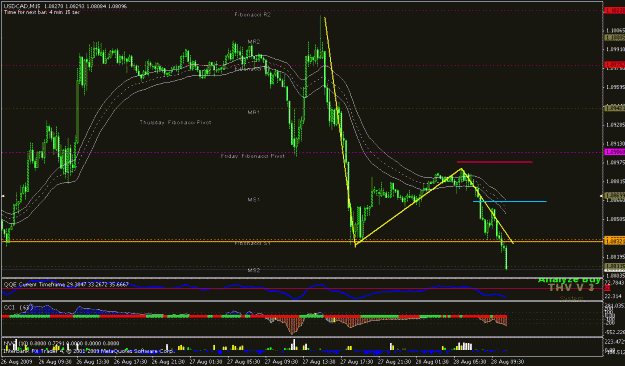625x366 pixels.
Task: Click the 'CCI' indicator label
Action: [19, 308]
